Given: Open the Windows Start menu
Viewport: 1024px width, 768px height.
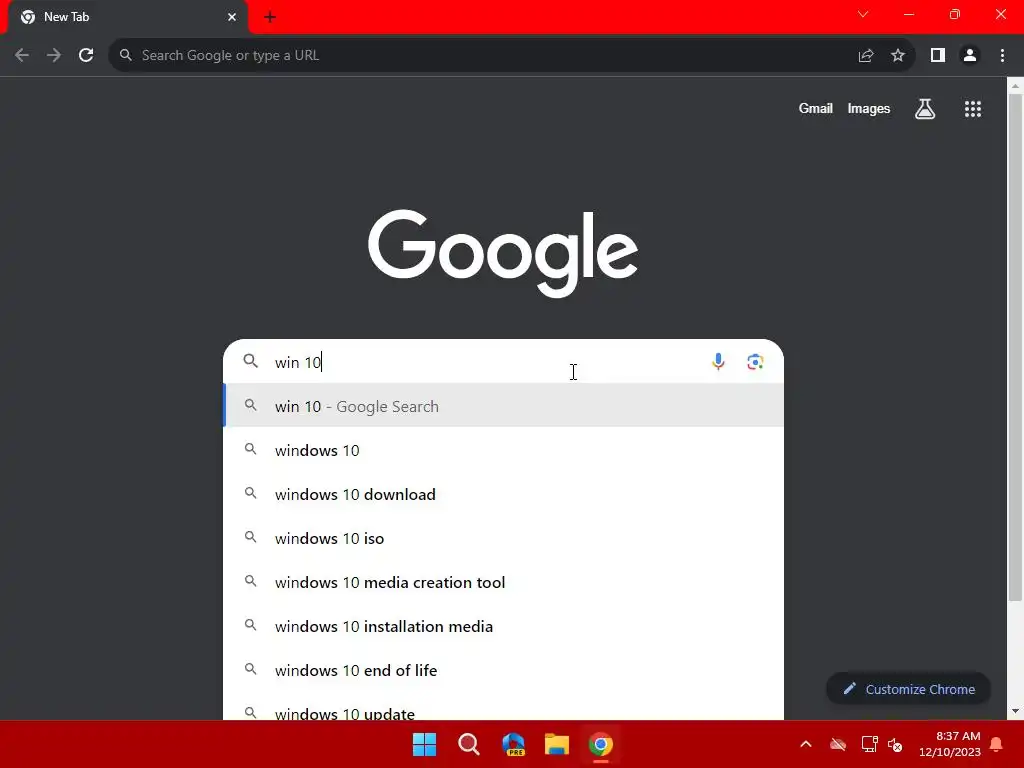Looking at the screenshot, I should pyautogui.click(x=424, y=744).
